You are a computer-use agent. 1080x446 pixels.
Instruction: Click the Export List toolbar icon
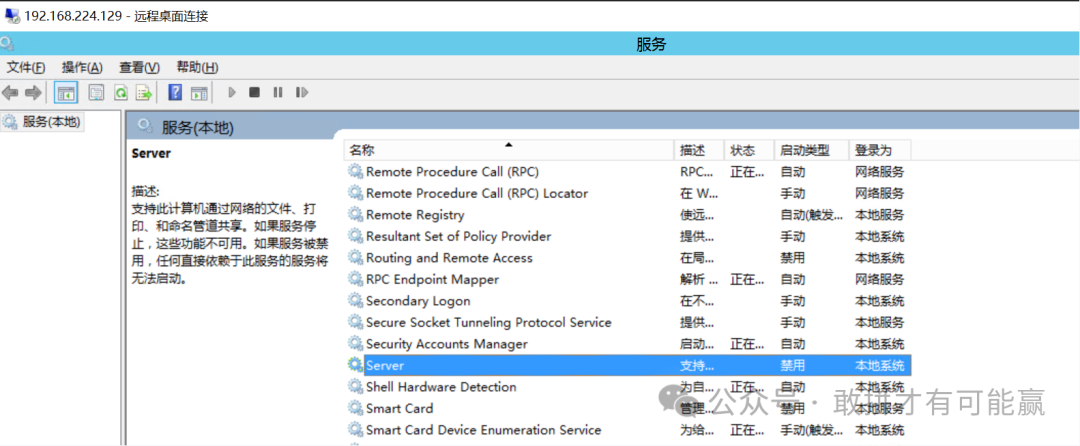coord(144,93)
